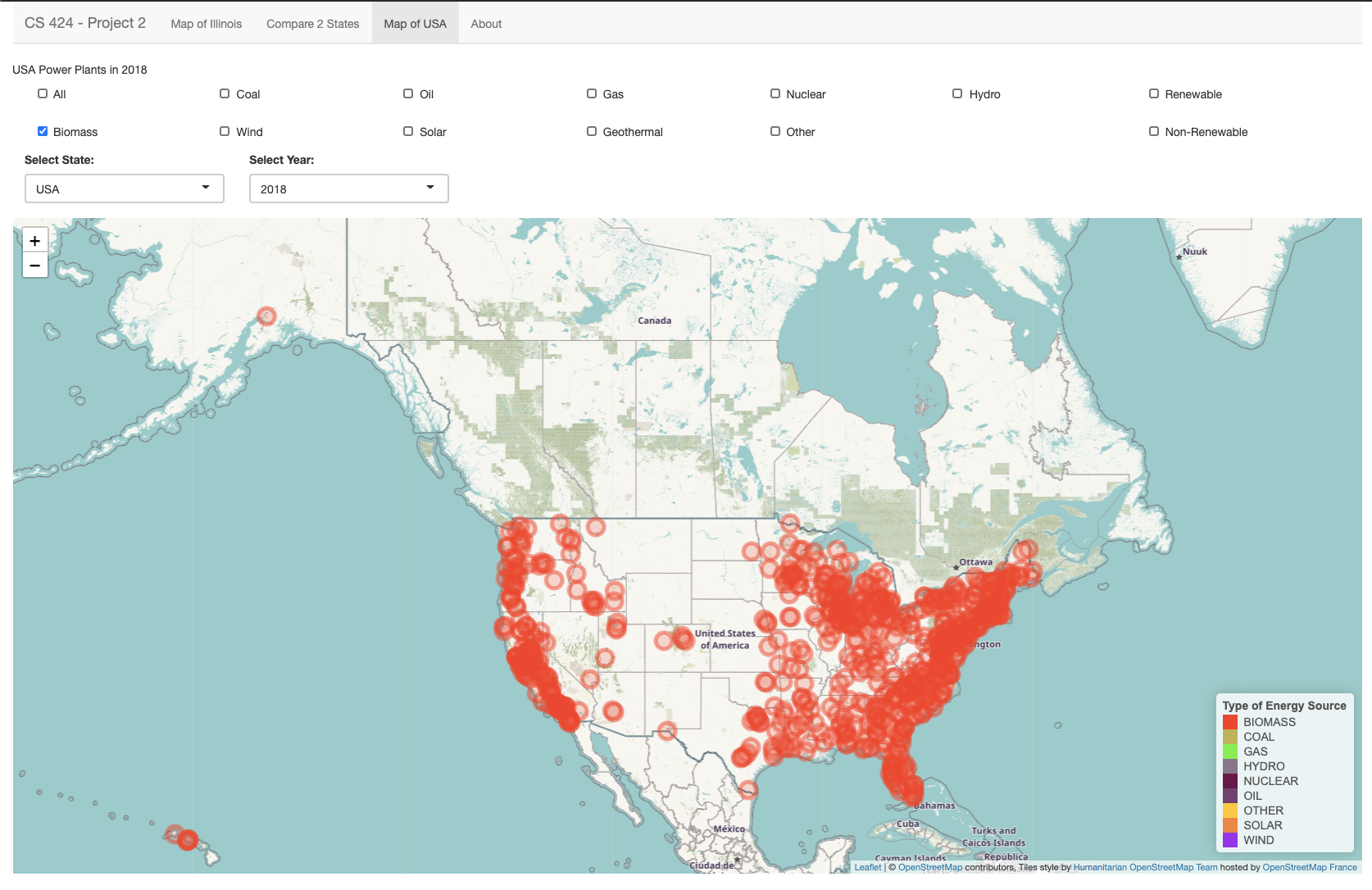Tick the Nuclear checkbox

(x=775, y=93)
